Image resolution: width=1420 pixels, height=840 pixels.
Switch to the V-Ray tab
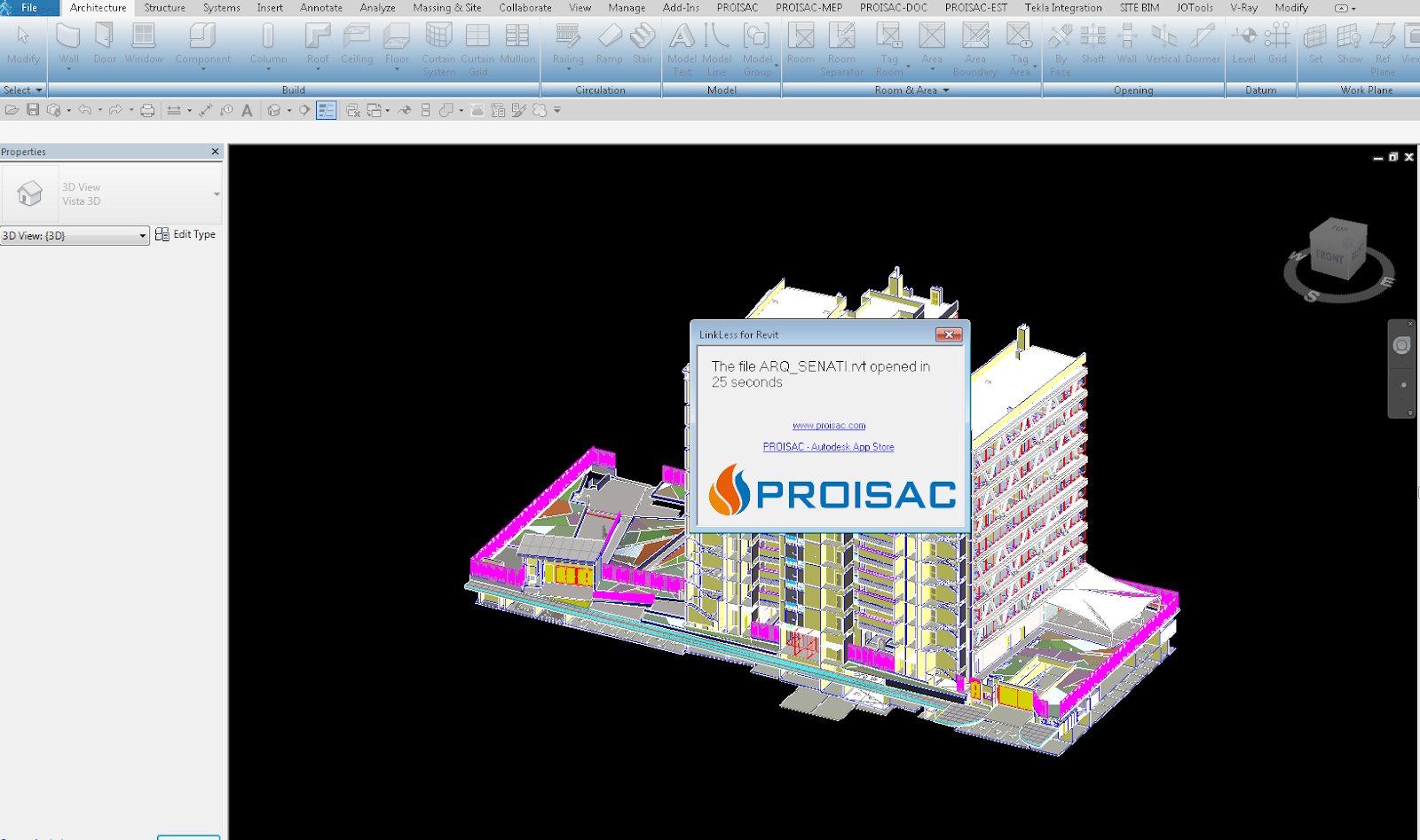pyautogui.click(x=1243, y=8)
